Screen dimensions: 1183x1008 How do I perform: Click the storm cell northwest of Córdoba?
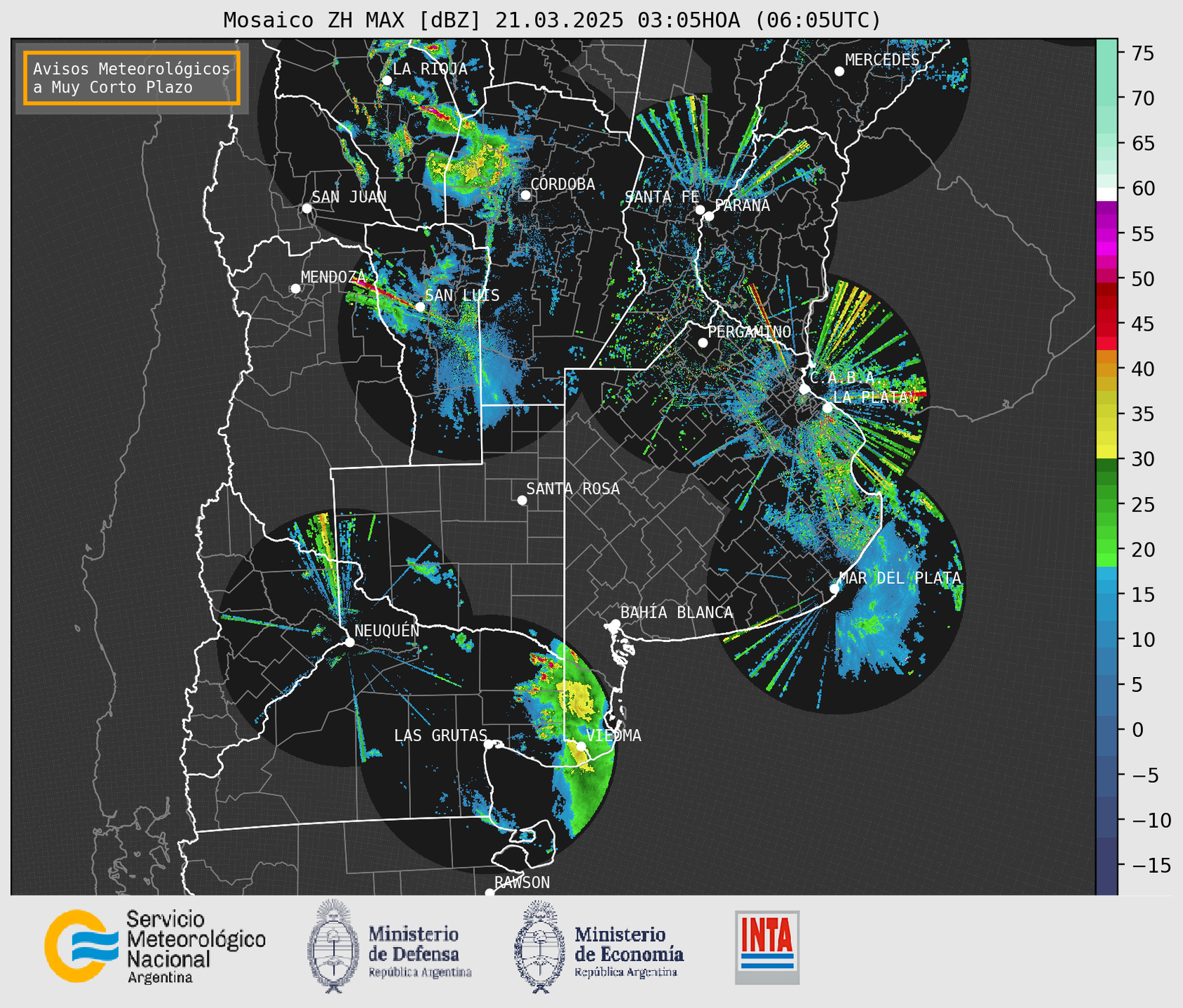475,165
